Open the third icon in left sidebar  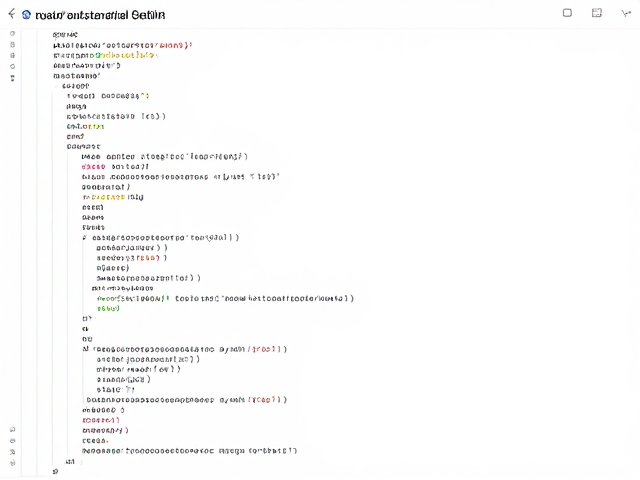pyautogui.click(x=13, y=56)
